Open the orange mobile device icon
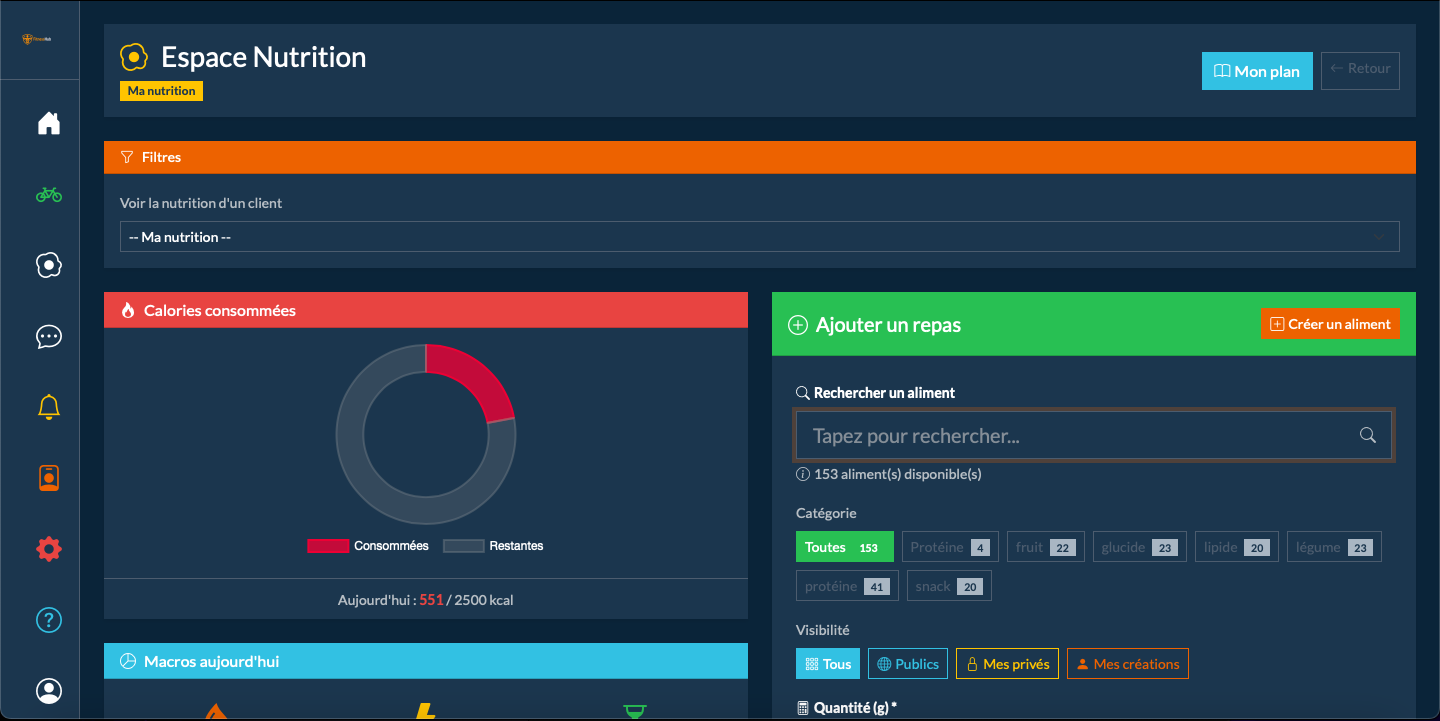This screenshot has width=1440, height=721. click(x=49, y=478)
